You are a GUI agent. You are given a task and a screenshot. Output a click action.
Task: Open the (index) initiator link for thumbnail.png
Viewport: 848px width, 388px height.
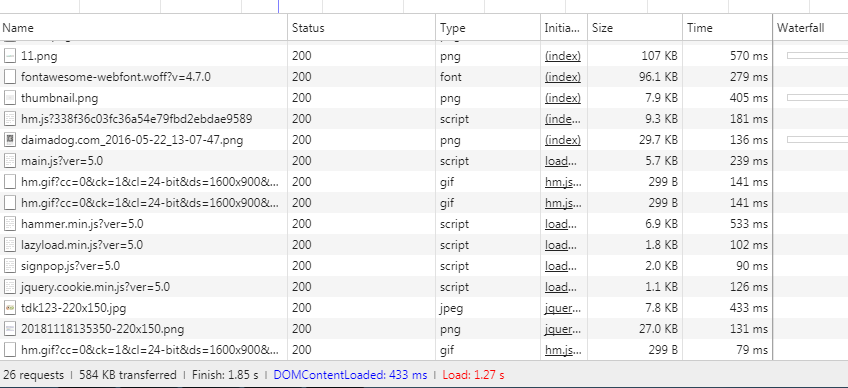pyautogui.click(x=563, y=98)
